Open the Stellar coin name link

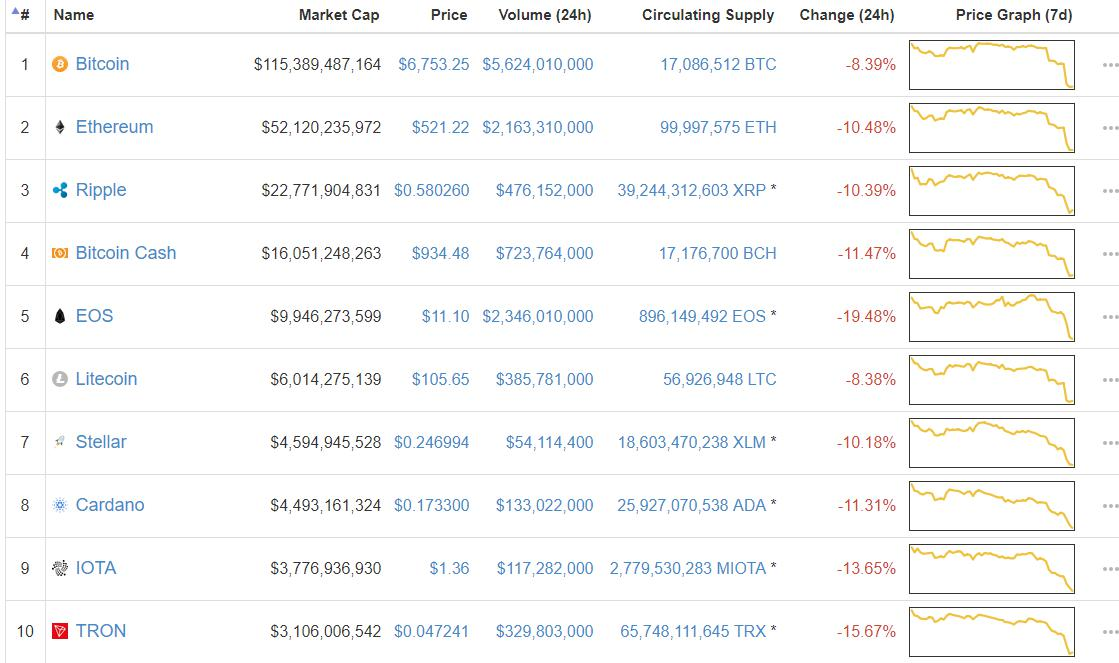pyautogui.click(x=101, y=442)
